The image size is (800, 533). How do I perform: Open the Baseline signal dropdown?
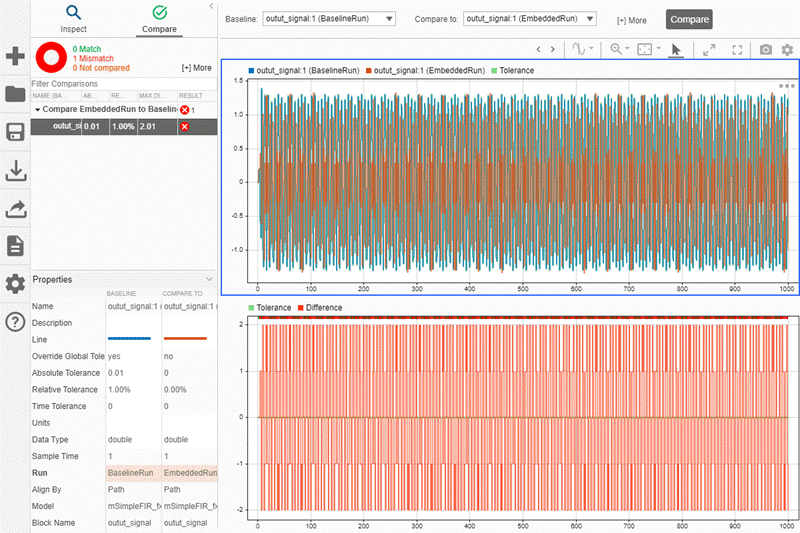(329, 19)
